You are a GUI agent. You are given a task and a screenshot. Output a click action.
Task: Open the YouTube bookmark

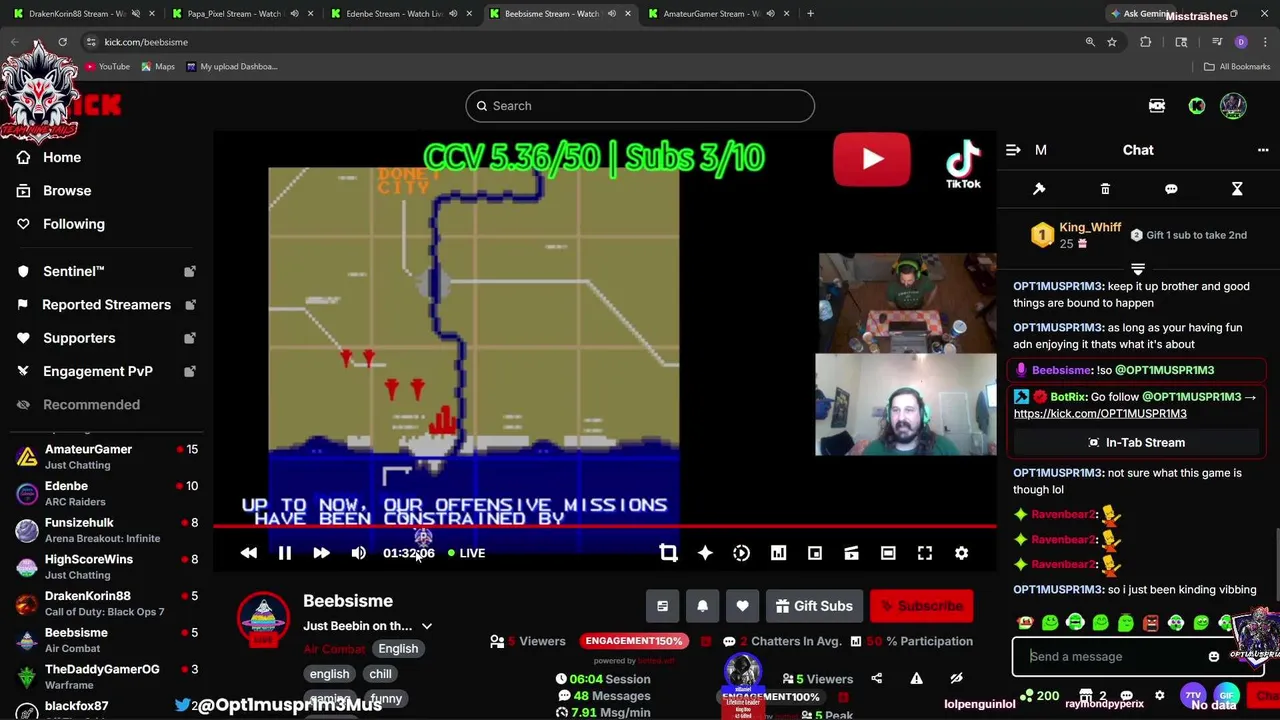point(107,67)
